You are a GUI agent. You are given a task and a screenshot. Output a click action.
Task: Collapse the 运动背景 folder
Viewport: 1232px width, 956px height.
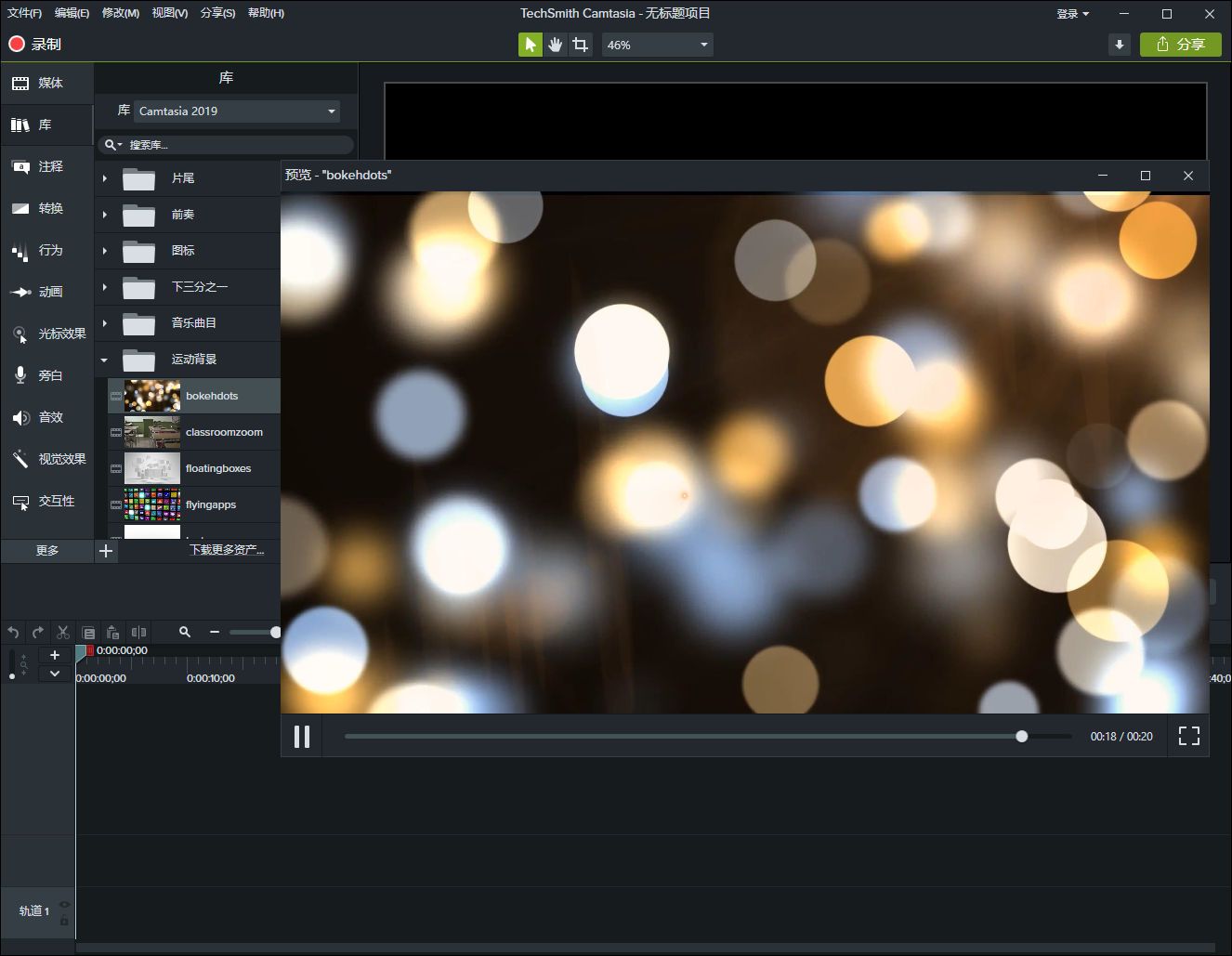(x=104, y=360)
